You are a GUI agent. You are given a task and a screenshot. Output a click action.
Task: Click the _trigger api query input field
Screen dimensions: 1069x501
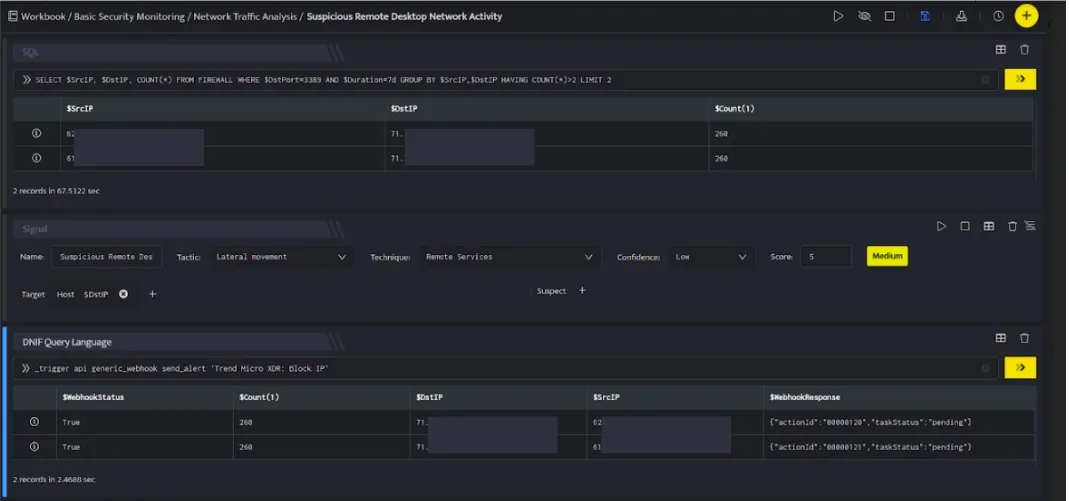click(505, 368)
